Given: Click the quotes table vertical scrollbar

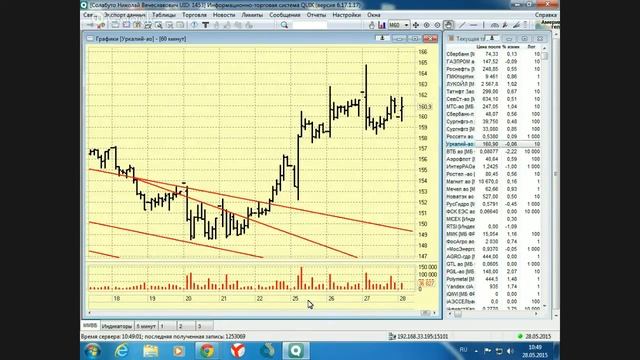Looking at the screenshot, I should click(545, 178).
